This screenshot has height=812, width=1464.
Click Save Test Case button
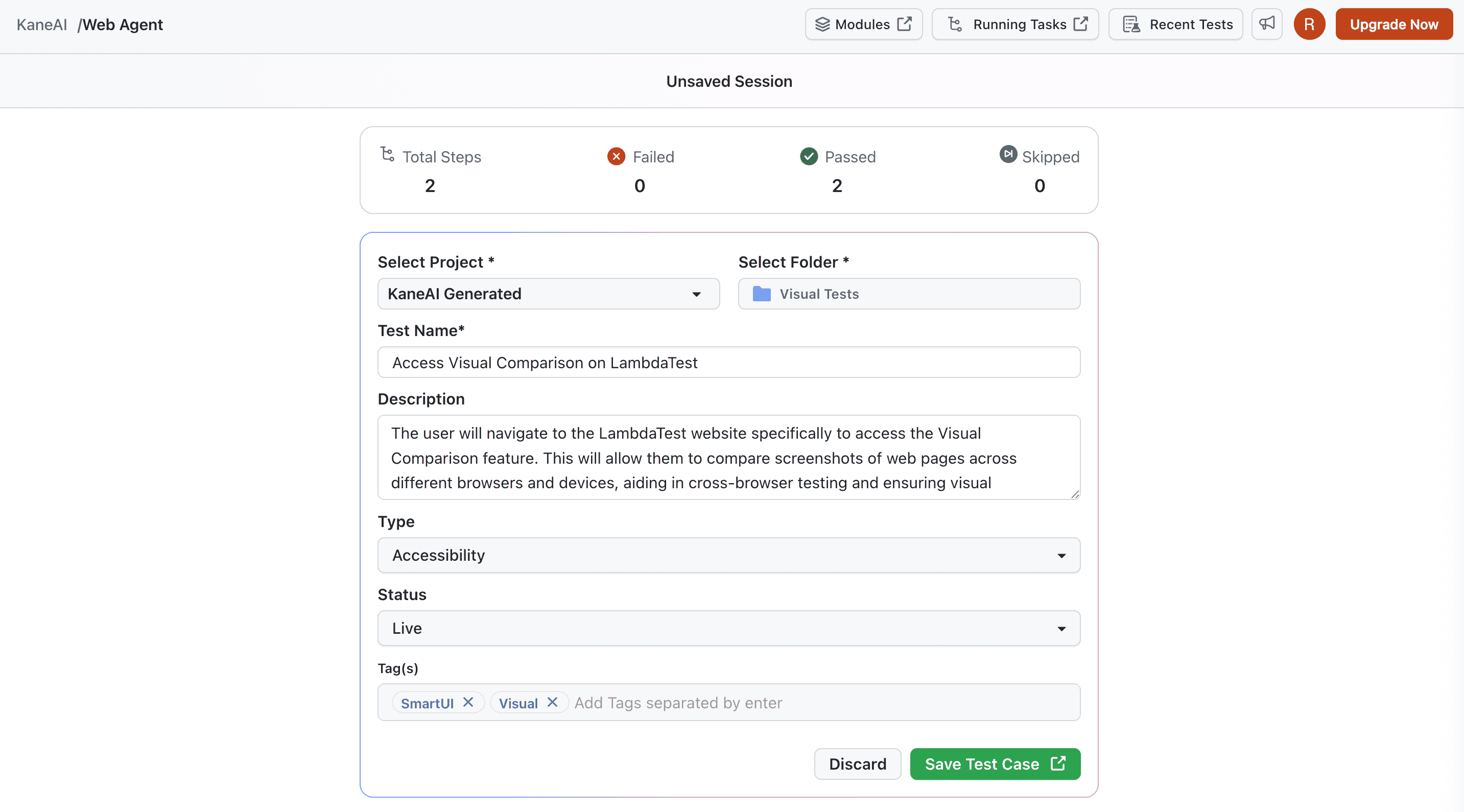[x=995, y=763]
